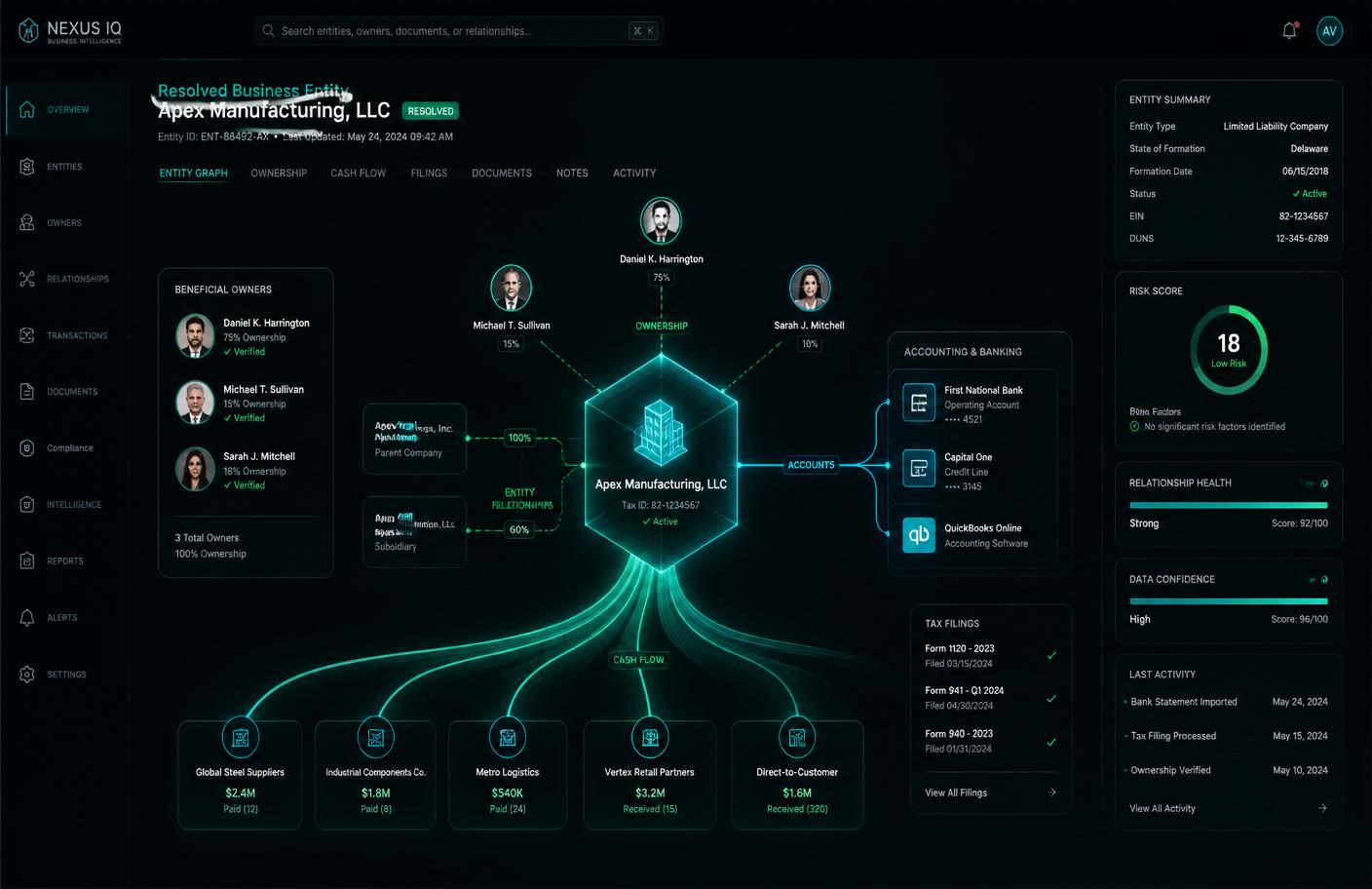Click the Ownership Verified activity row
The image size is (1372, 889).
click(x=1226, y=770)
